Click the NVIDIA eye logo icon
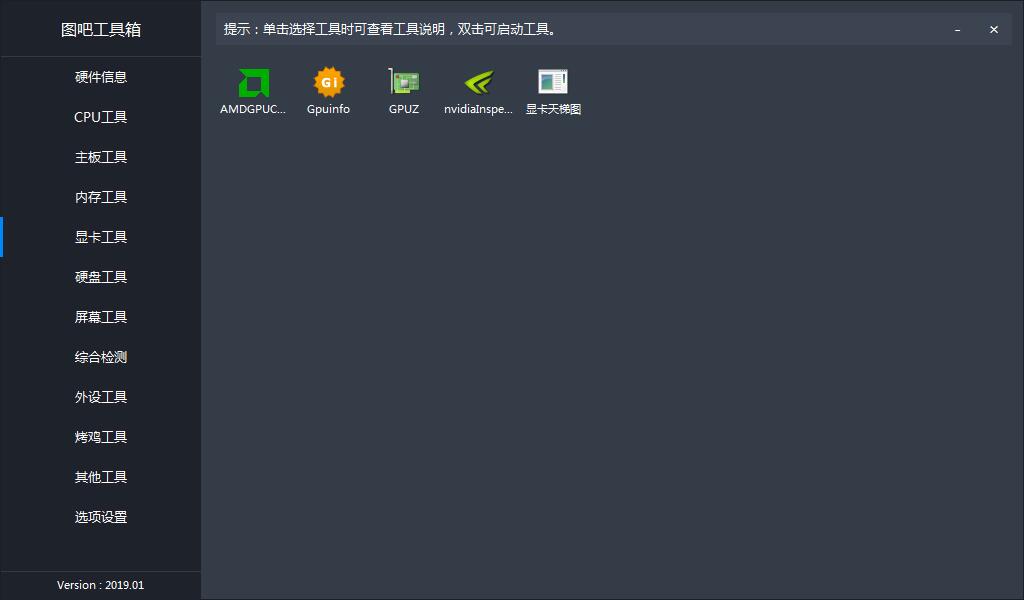 click(x=478, y=80)
